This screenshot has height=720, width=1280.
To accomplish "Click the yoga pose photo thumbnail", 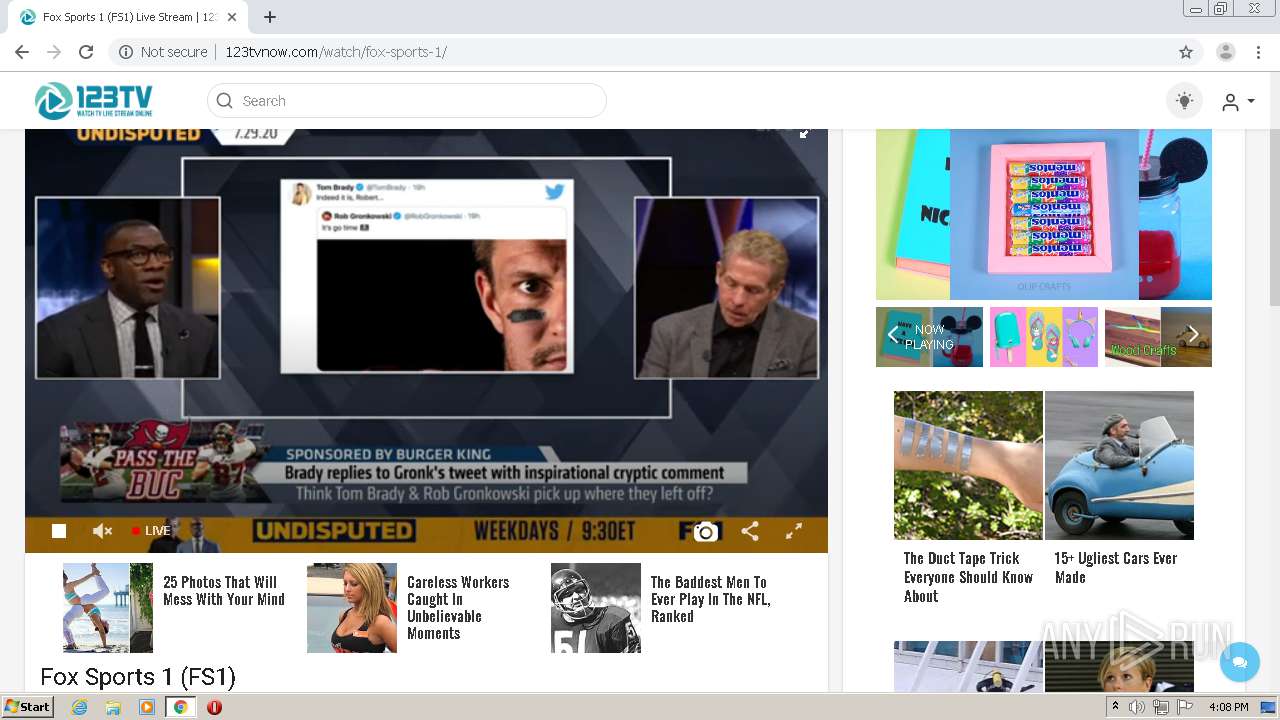I will (x=108, y=608).
